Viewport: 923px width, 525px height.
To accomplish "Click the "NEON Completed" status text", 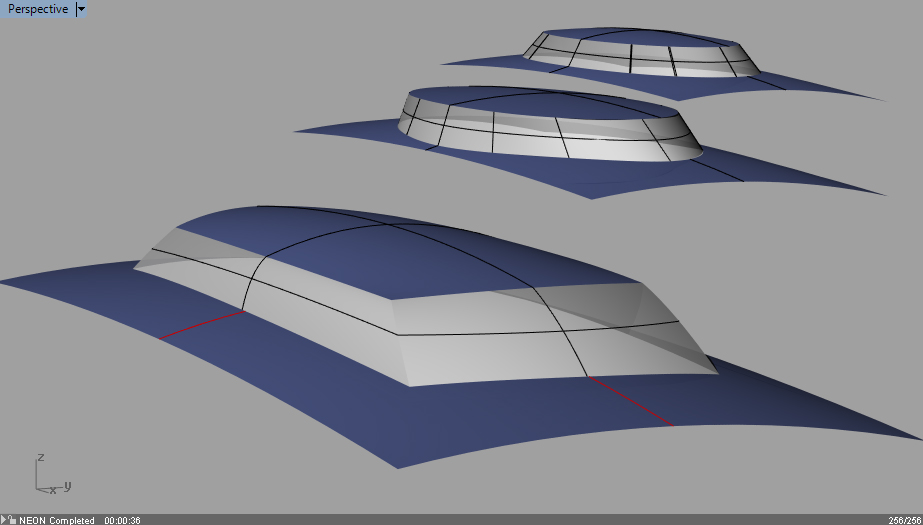I will pos(57,520).
